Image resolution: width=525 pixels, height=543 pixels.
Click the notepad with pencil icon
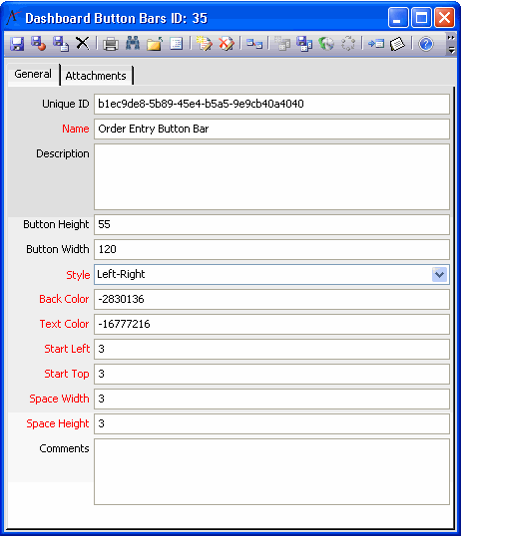(204, 44)
